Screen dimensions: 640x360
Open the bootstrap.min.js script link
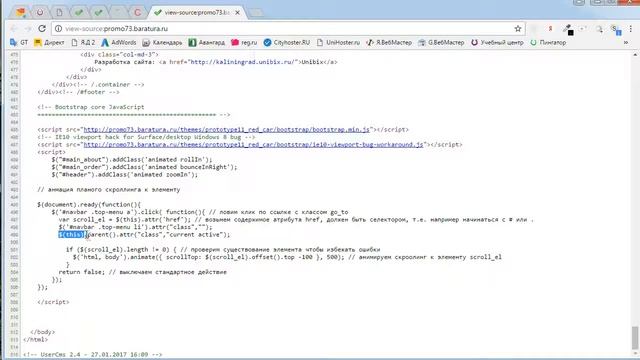point(227,129)
